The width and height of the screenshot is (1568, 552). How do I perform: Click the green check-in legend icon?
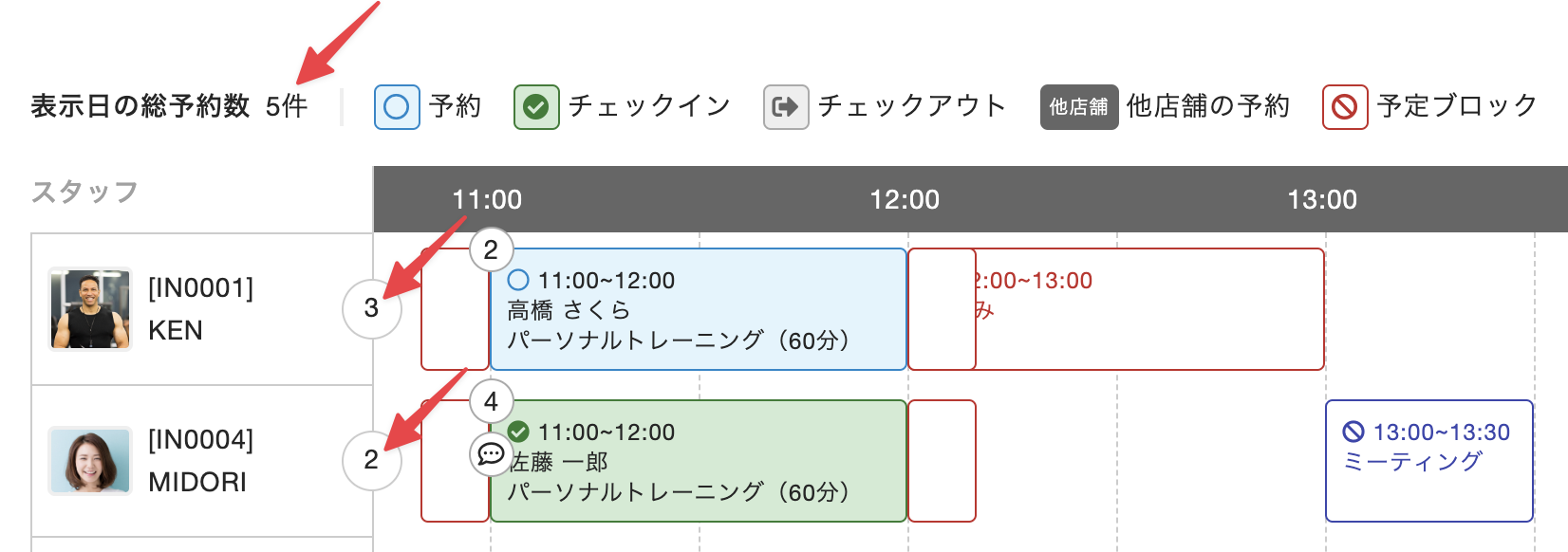pyautogui.click(x=536, y=106)
